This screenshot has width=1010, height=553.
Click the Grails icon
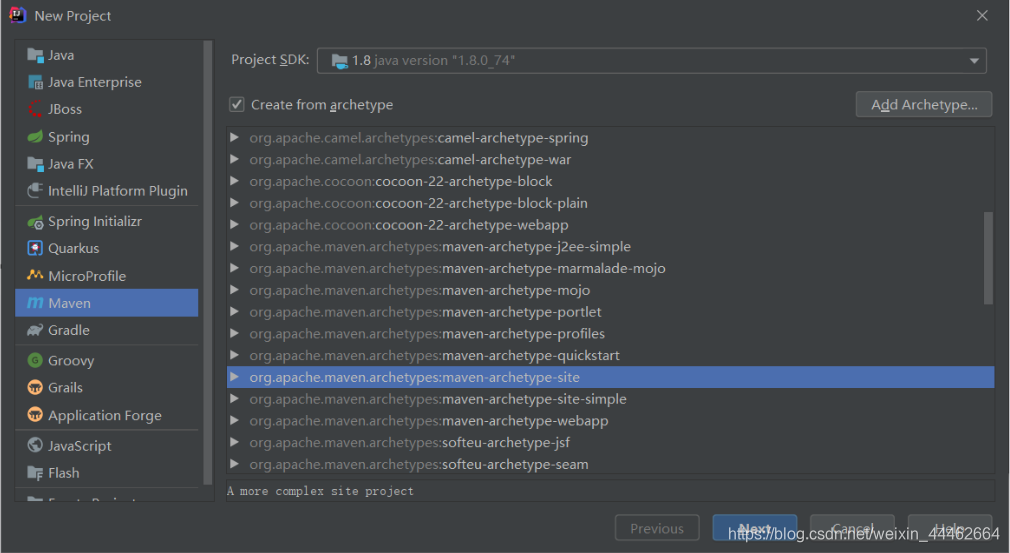35,388
